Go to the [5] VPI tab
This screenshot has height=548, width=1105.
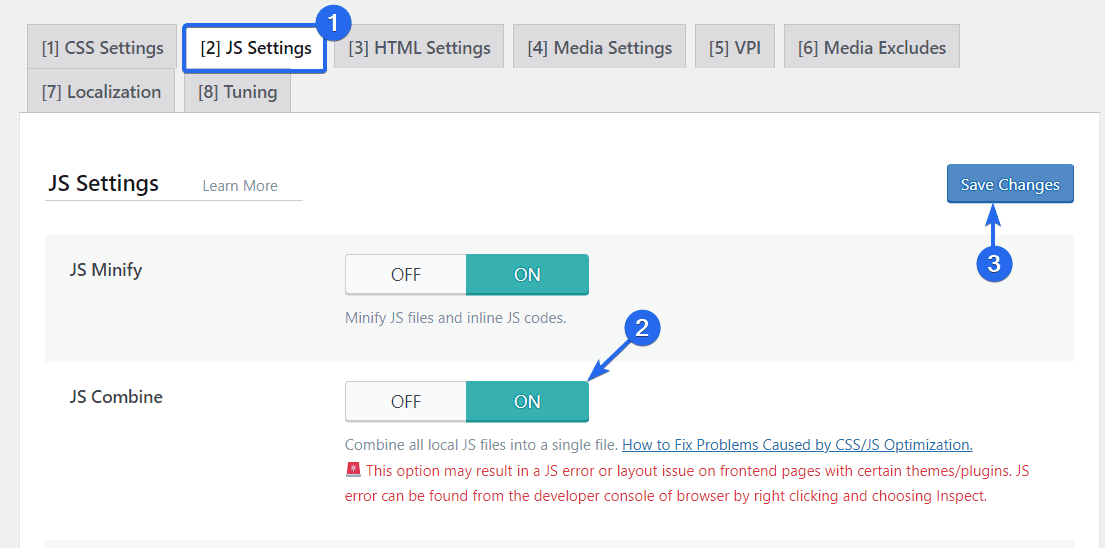coord(735,48)
